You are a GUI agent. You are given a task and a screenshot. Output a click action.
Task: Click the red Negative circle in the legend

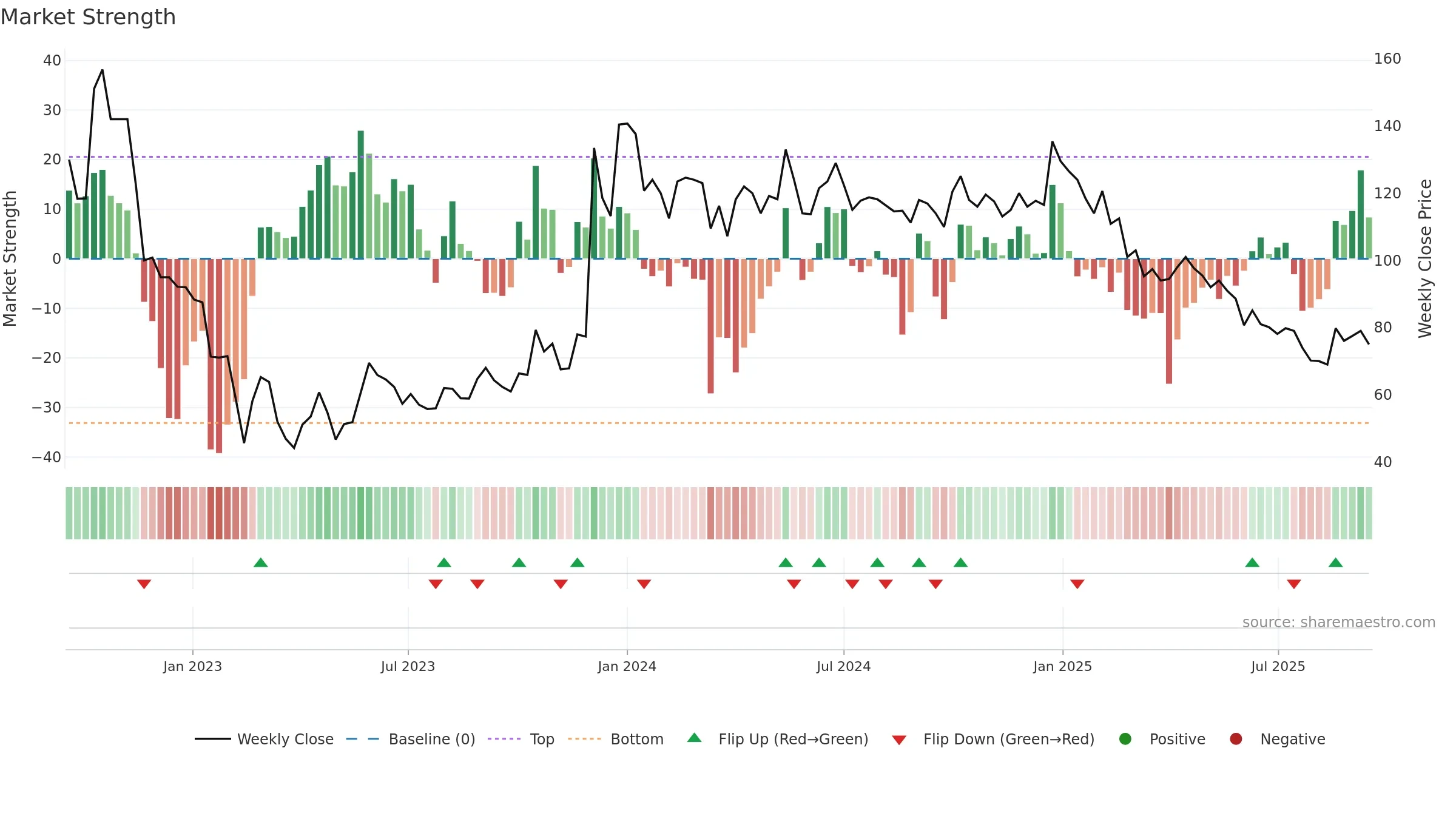point(1236,739)
